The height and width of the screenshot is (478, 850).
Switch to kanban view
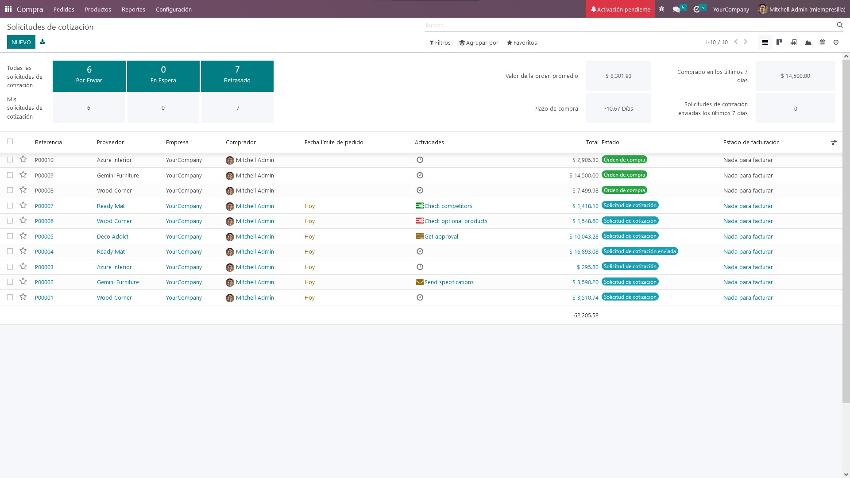[x=779, y=42]
